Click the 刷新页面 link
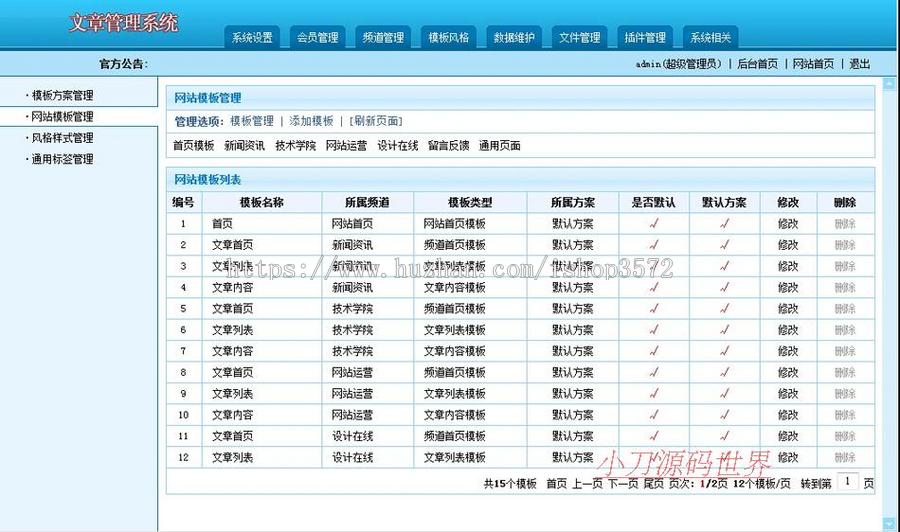This screenshot has width=900, height=532. 376,121
